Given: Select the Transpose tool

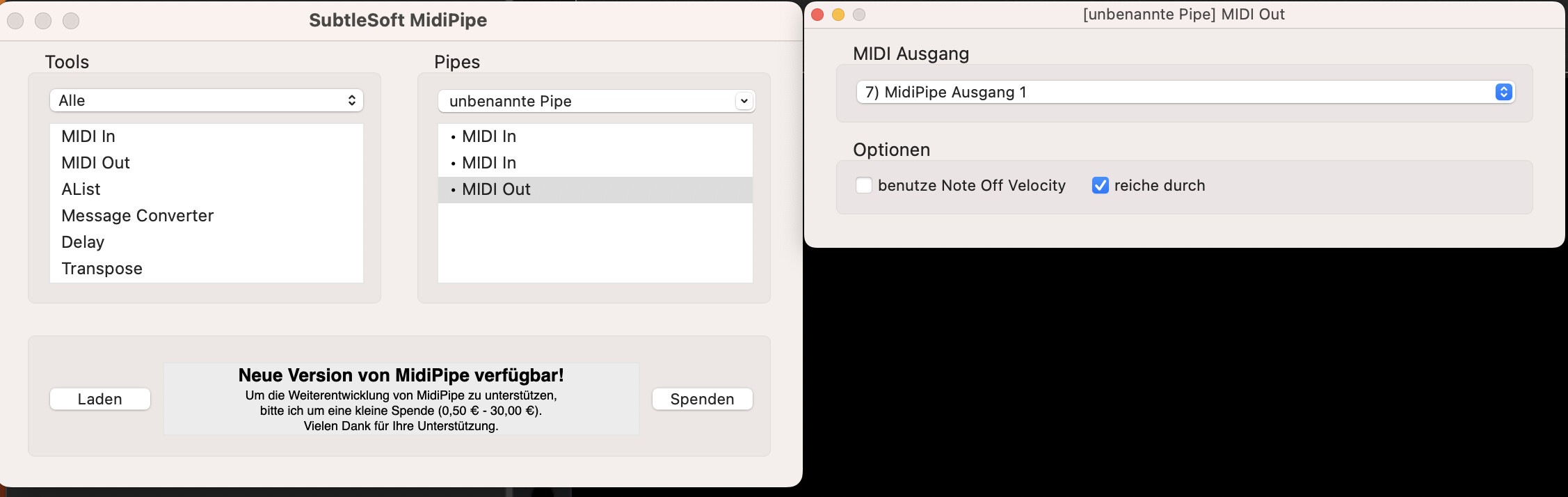Looking at the screenshot, I should click(x=207, y=269).
